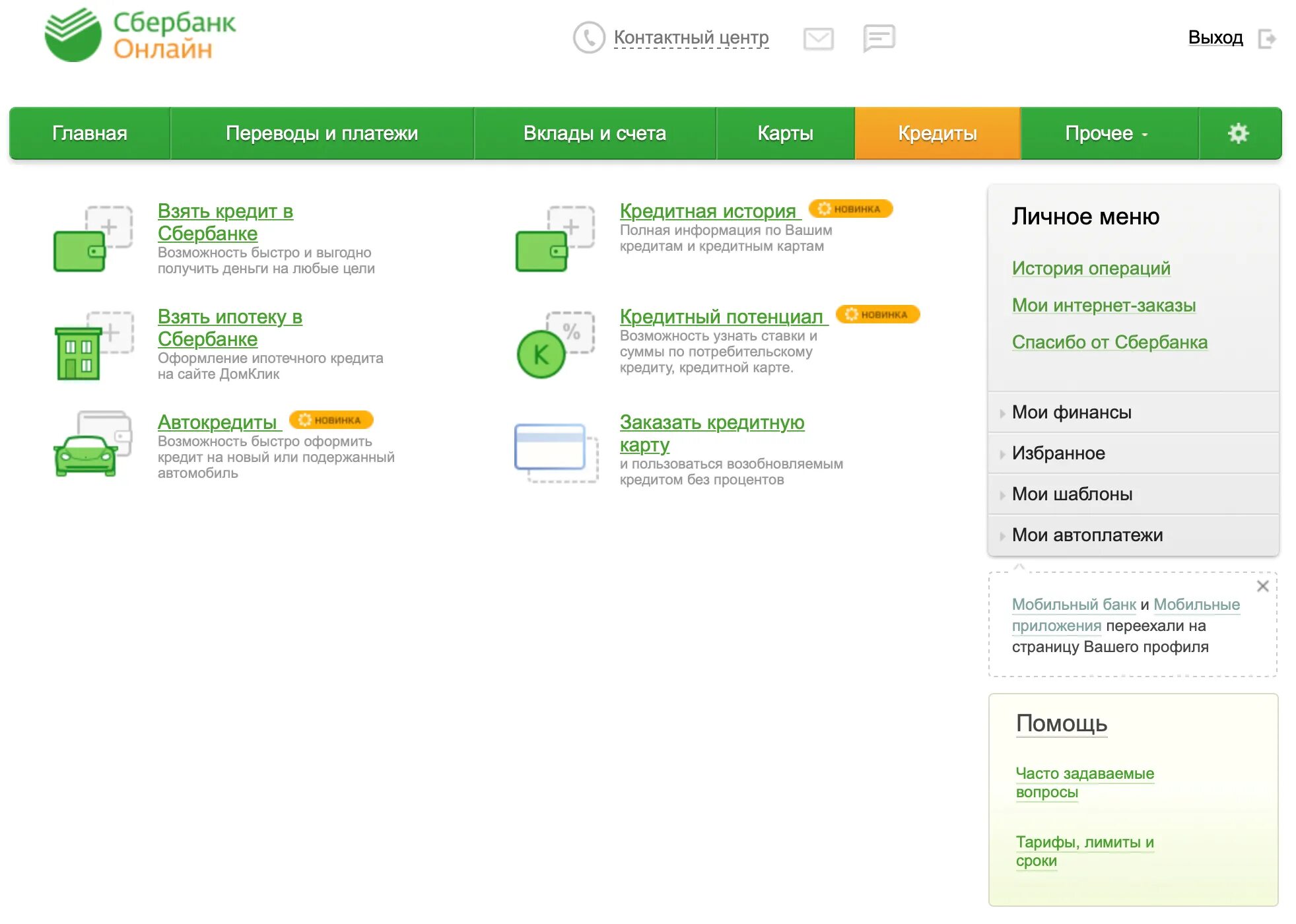Click НОВИНКА badge next to Кредитная история
Image resolution: width=1296 pixels, height=924 pixels.
(850, 209)
